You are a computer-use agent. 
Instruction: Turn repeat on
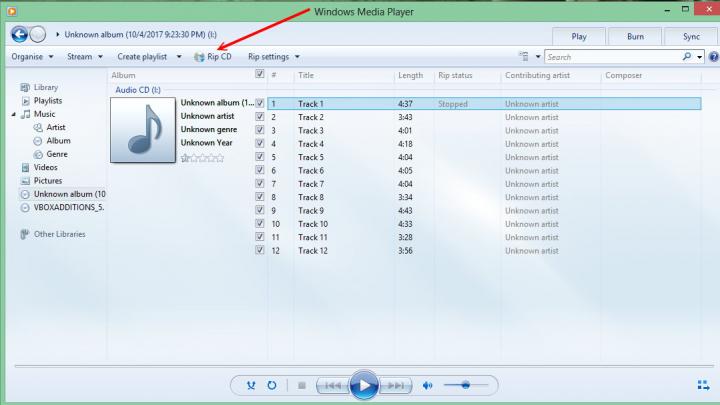[272, 385]
